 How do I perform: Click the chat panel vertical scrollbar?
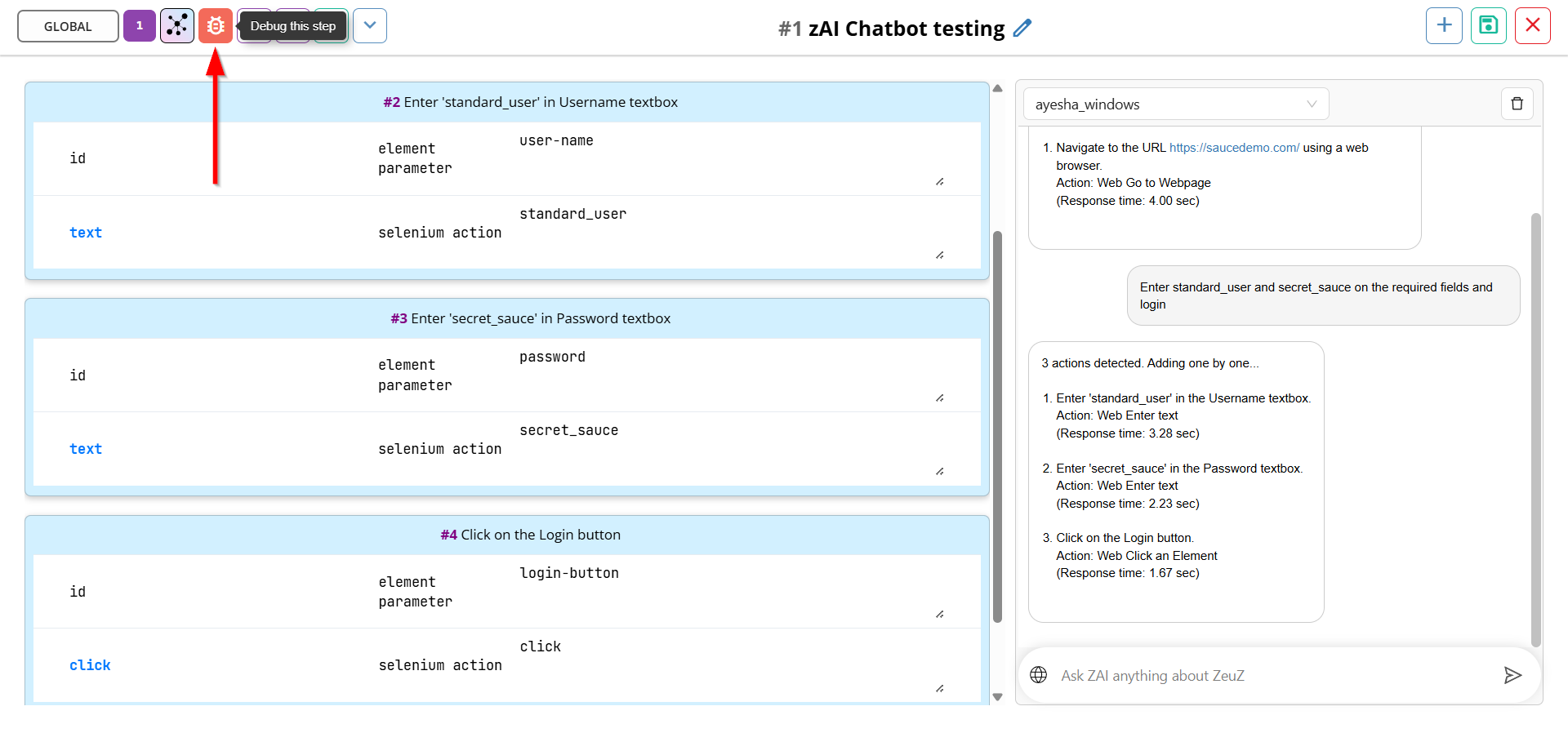tap(1536, 430)
